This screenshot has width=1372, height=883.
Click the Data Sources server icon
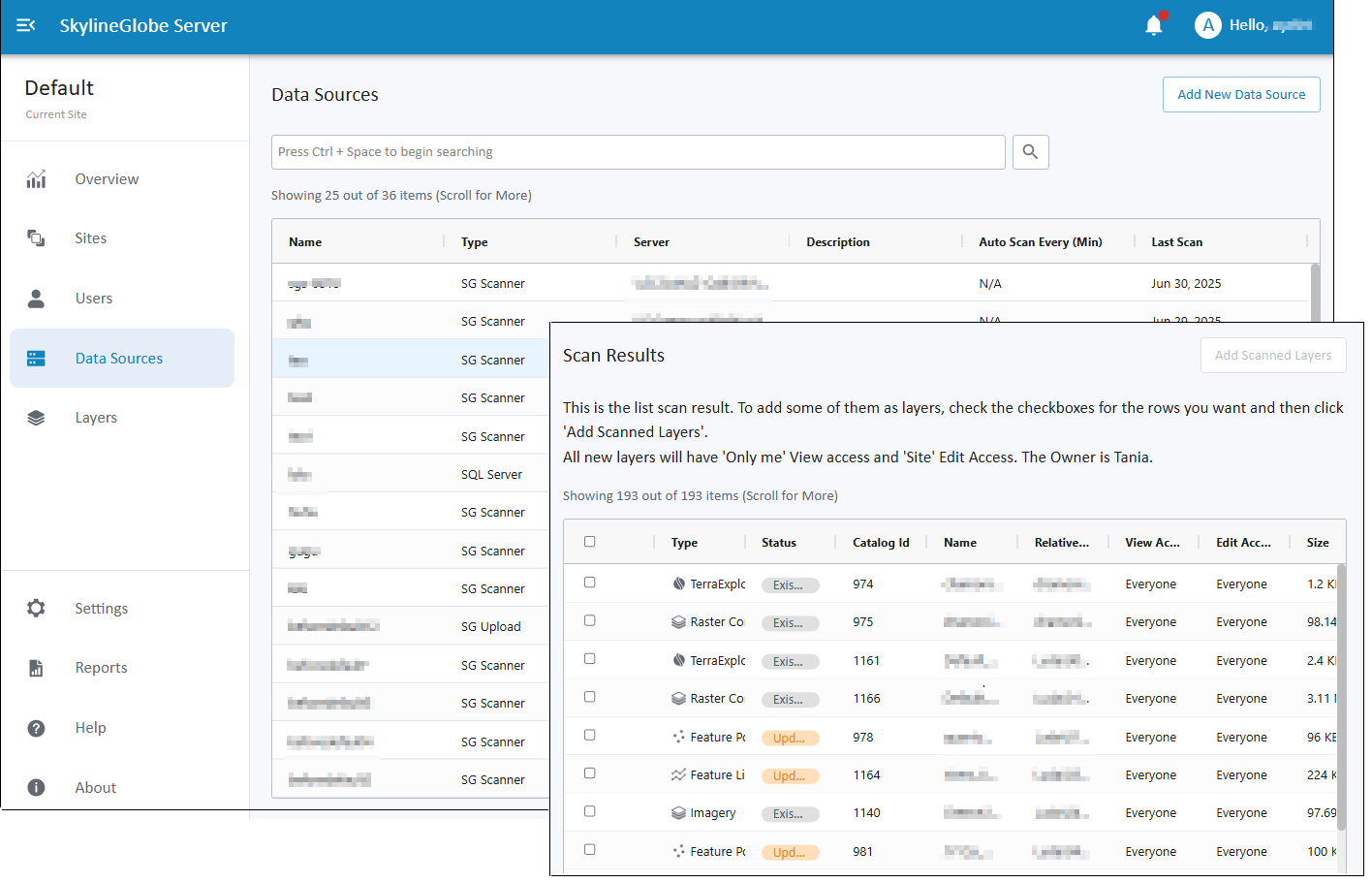coord(36,359)
